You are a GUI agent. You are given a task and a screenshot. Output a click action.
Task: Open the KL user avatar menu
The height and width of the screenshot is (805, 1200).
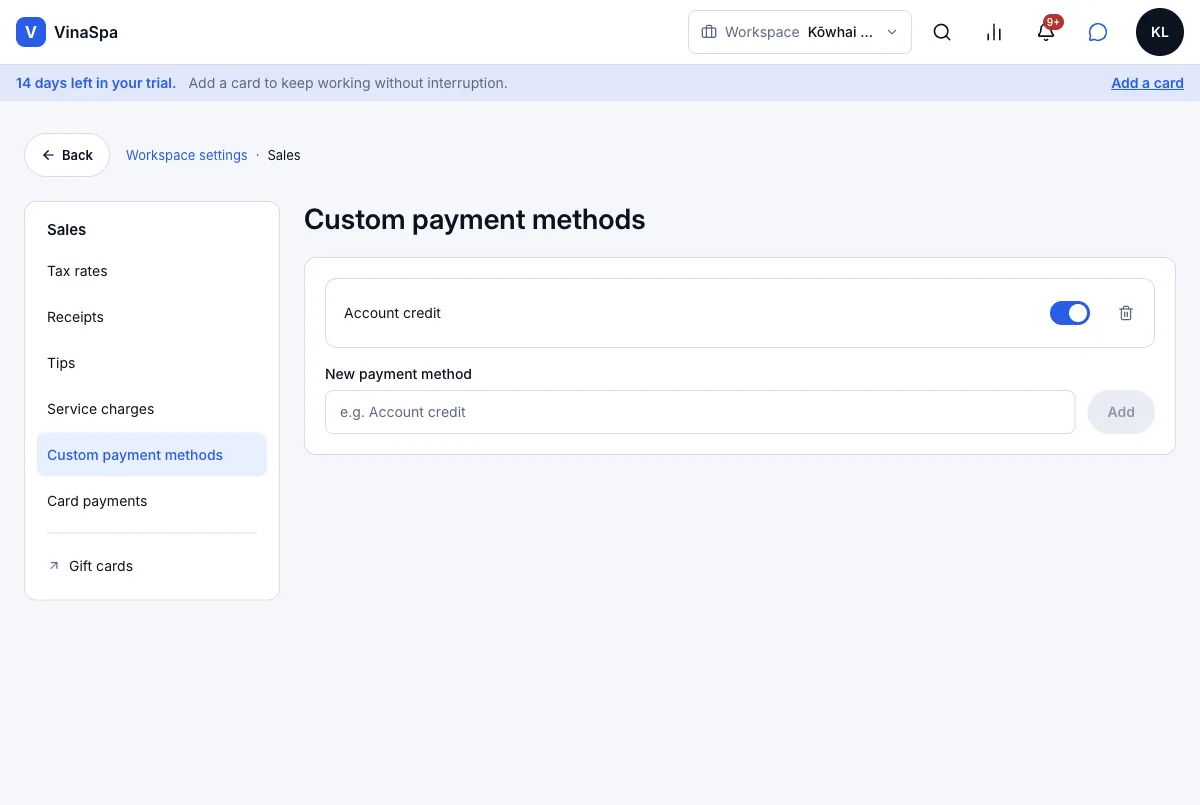click(x=1160, y=32)
